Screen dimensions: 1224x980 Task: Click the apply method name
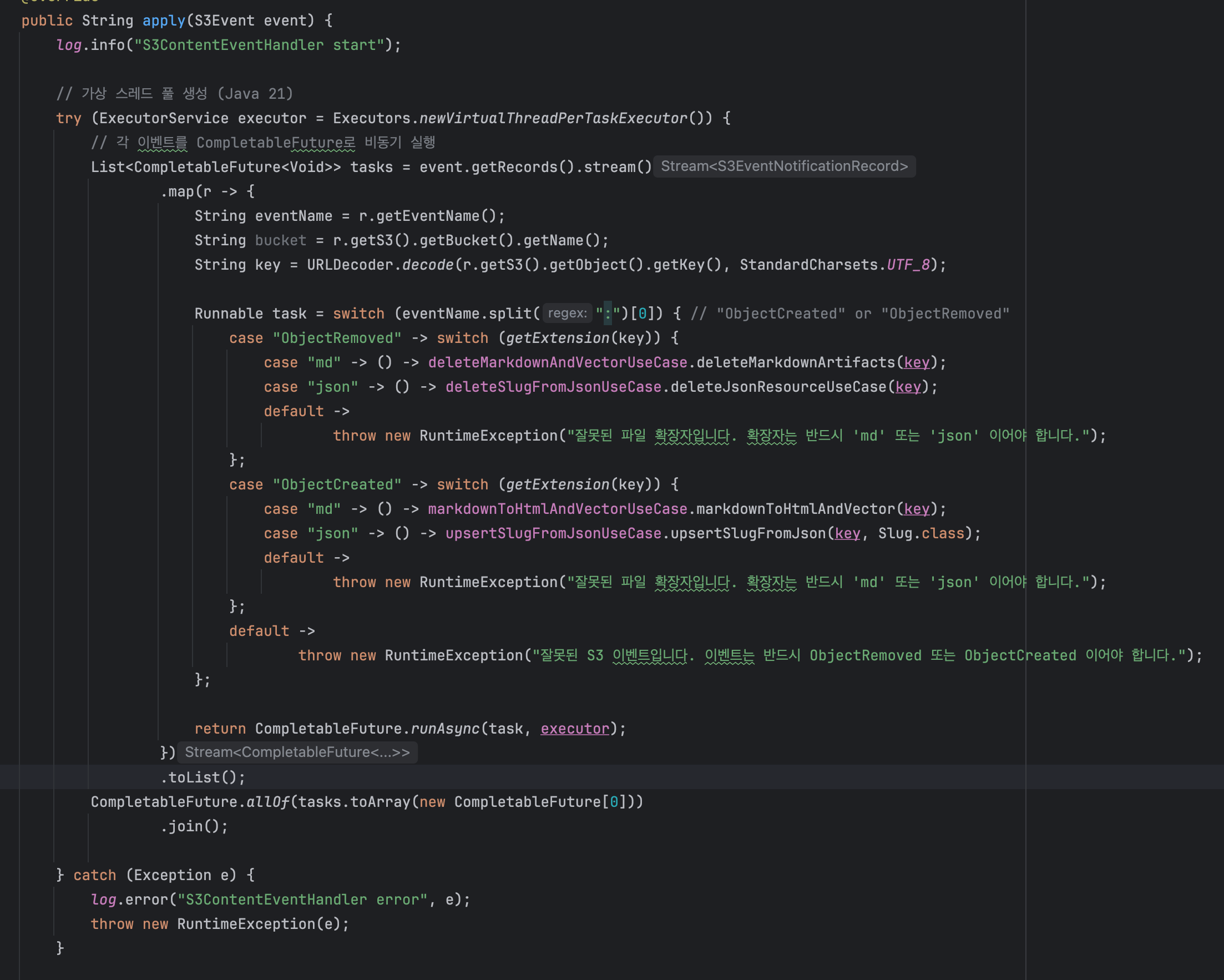click(164, 21)
